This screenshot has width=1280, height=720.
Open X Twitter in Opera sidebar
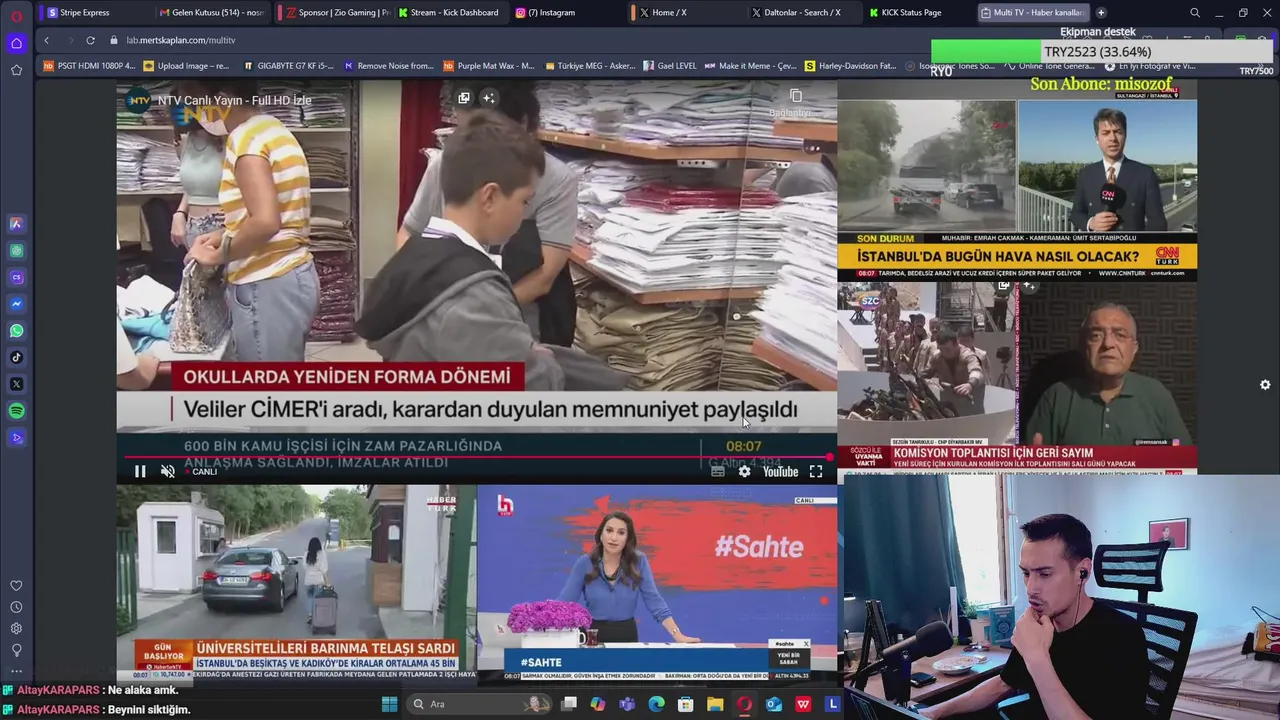tap(16, 384)
